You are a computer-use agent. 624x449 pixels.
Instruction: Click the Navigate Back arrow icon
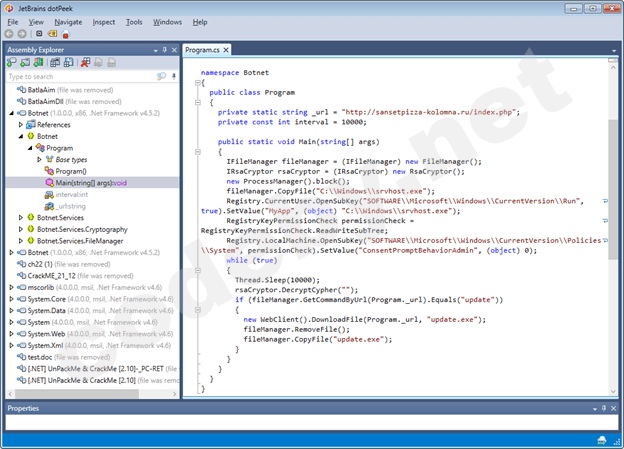[9, 34]
